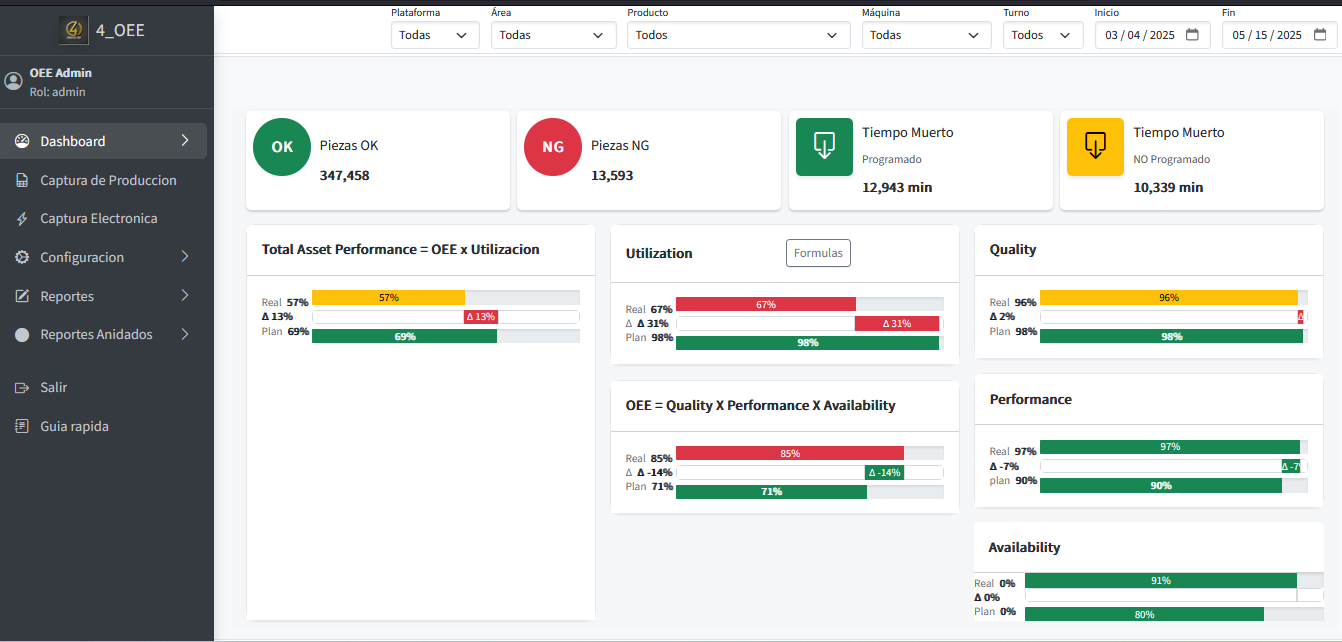This screenshot has height=642, width=1342.
Task: Click the green OK circle icon
Action: point(282,146)
